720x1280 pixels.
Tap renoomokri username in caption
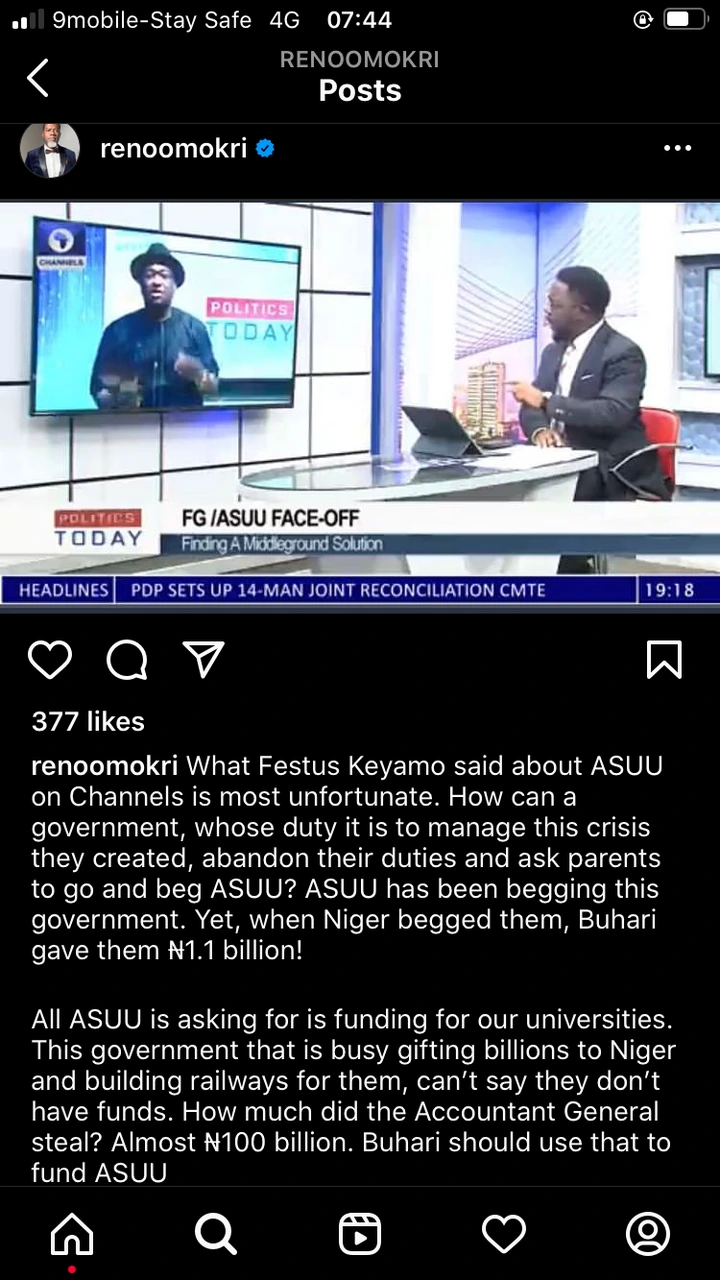105,767
